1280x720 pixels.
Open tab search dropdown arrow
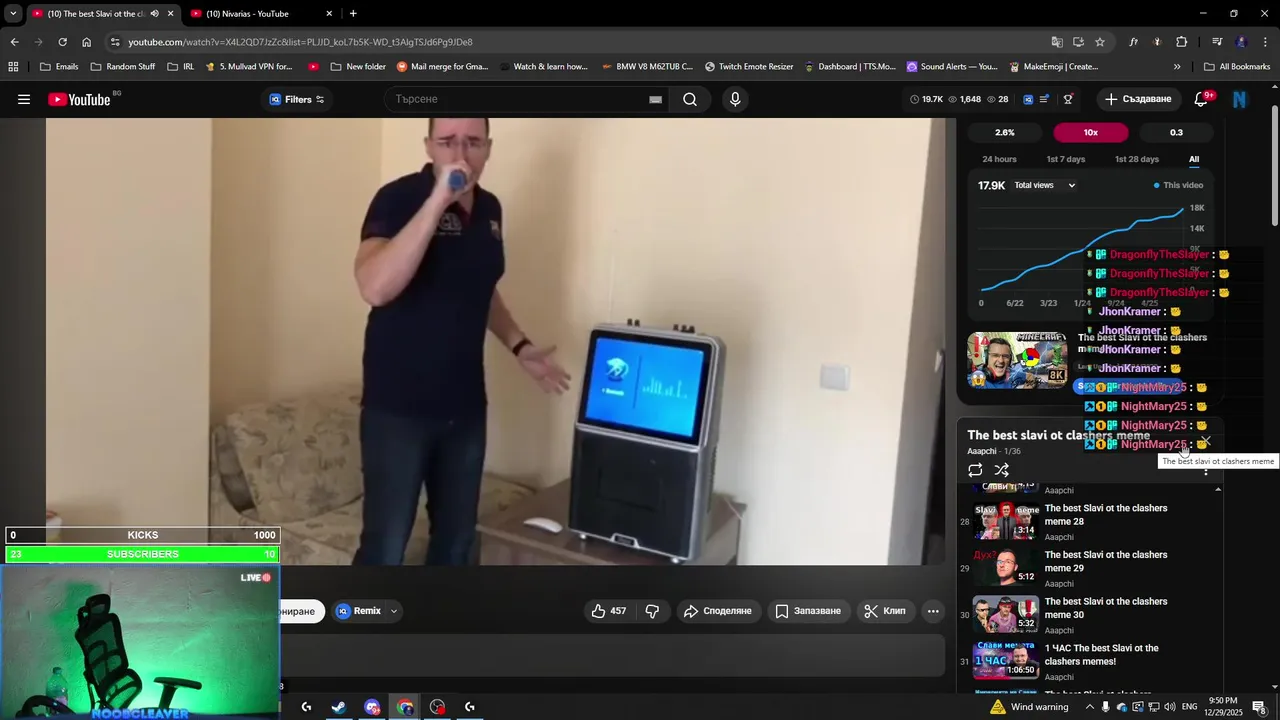point(13,13)
